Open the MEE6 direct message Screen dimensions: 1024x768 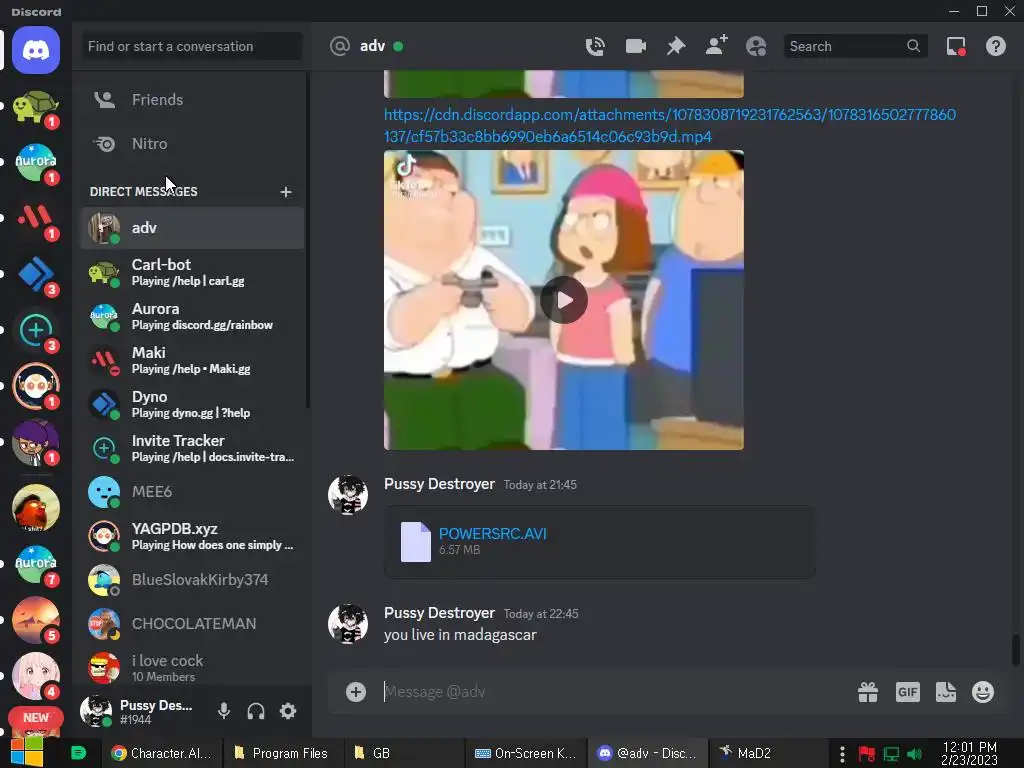click(x=193, y=492)
